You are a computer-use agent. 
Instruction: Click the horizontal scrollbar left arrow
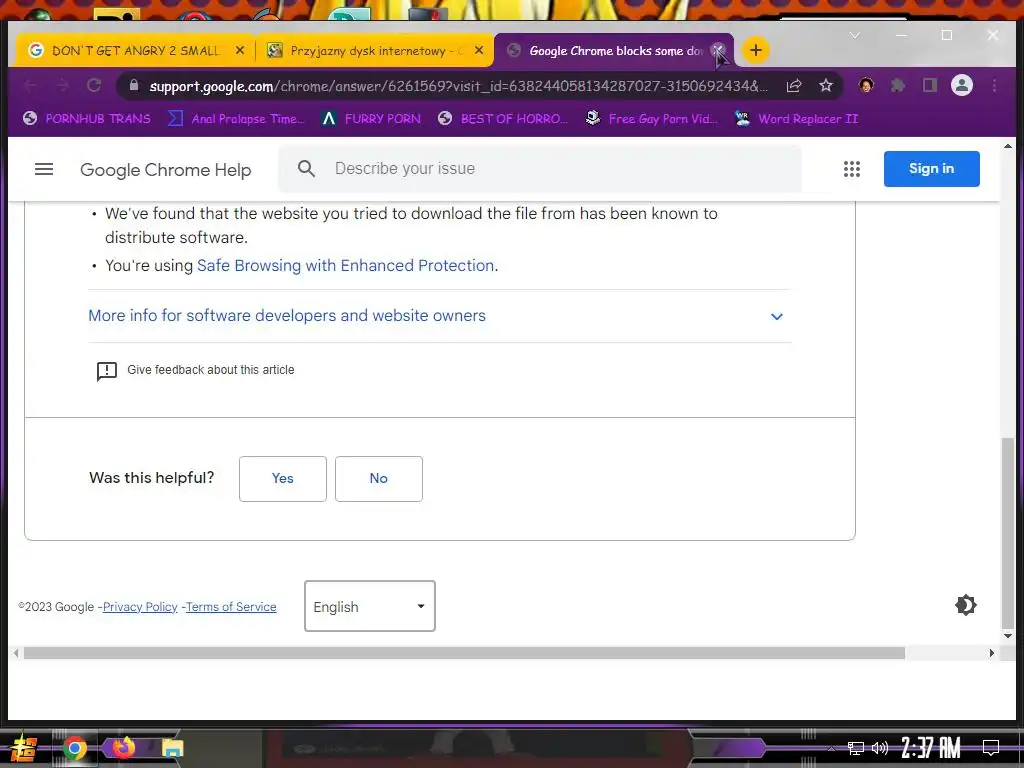[16, 653]
